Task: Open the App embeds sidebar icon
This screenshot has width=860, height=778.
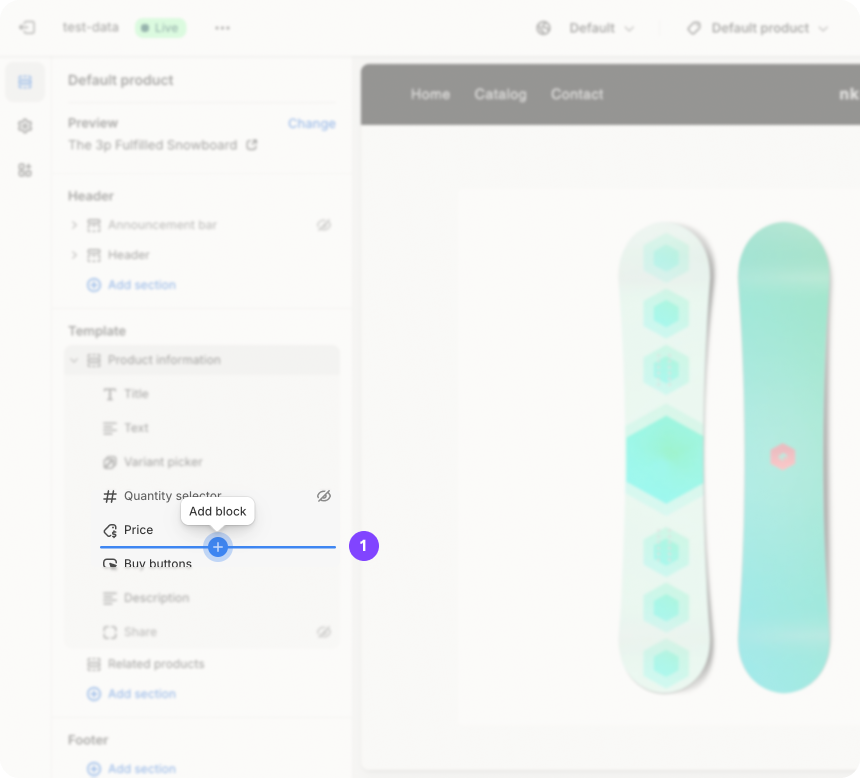Action: [25, 170]
